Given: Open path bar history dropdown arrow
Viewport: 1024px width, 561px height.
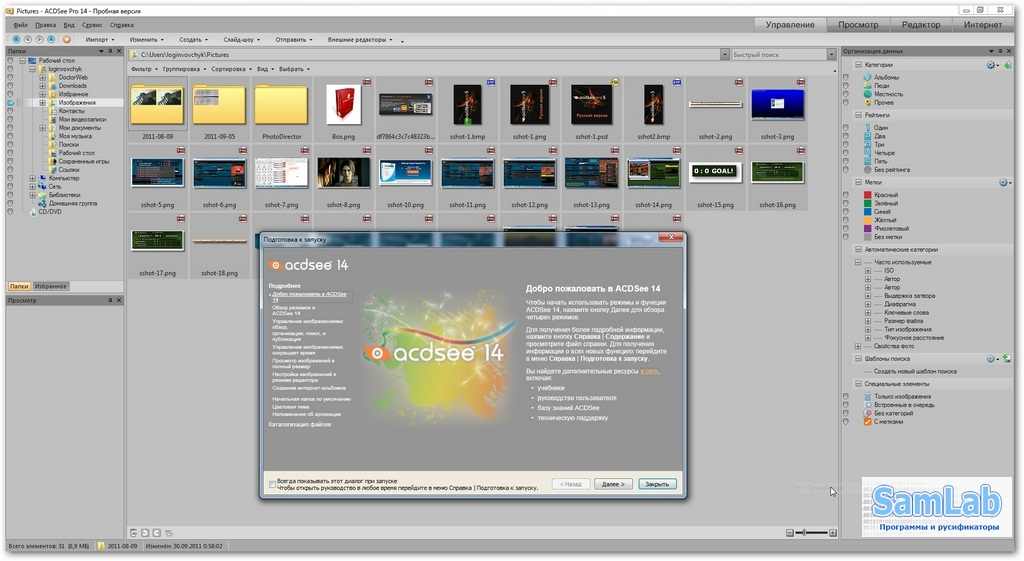Looking at the screenshot, I should pyautogui.click(x=725, y=55).
